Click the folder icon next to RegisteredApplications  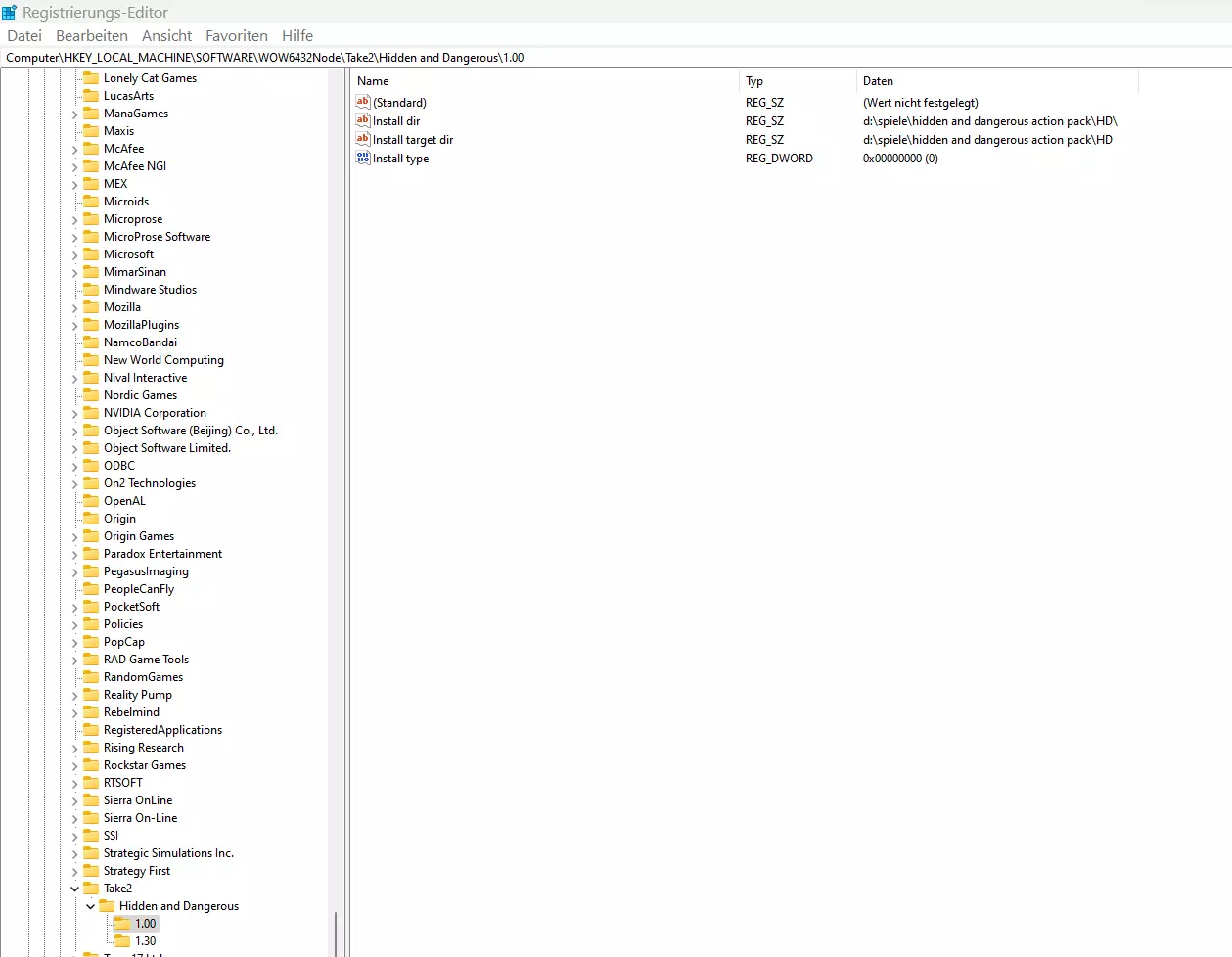91,730
